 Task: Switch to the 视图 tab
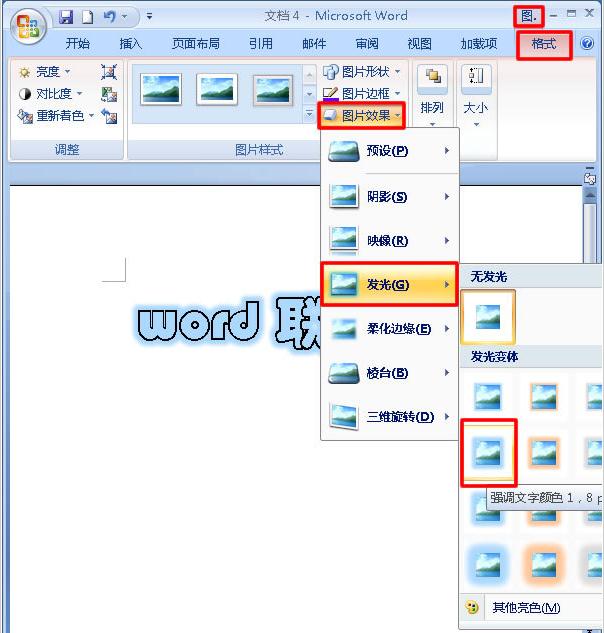[419, 43]
